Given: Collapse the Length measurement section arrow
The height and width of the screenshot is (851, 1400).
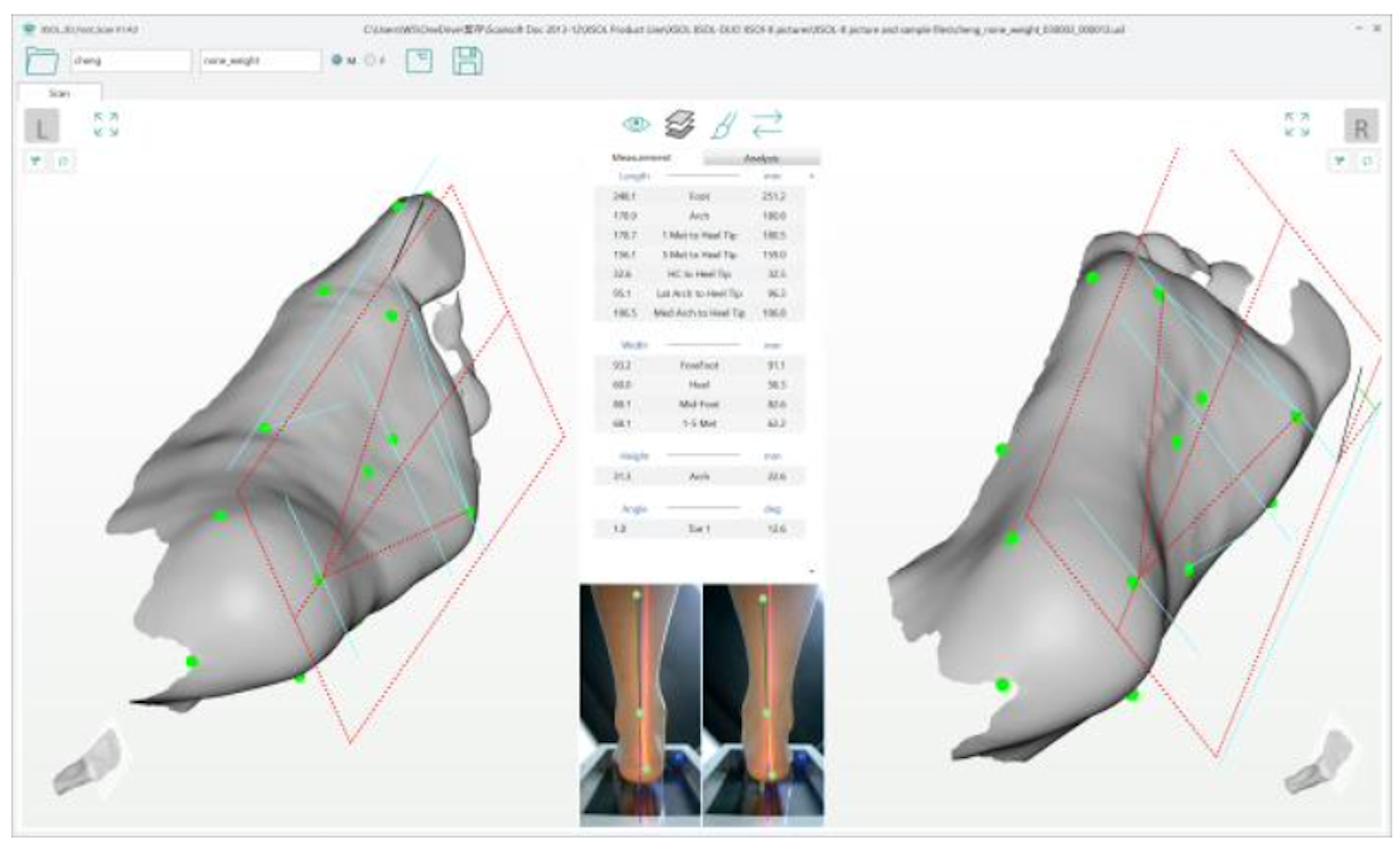Looking at the screenshot, I should [x=811, y=176].
